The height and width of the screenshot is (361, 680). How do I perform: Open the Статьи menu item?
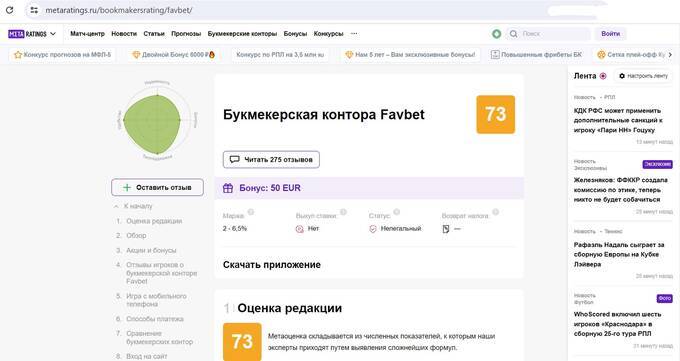pos(154,33)
